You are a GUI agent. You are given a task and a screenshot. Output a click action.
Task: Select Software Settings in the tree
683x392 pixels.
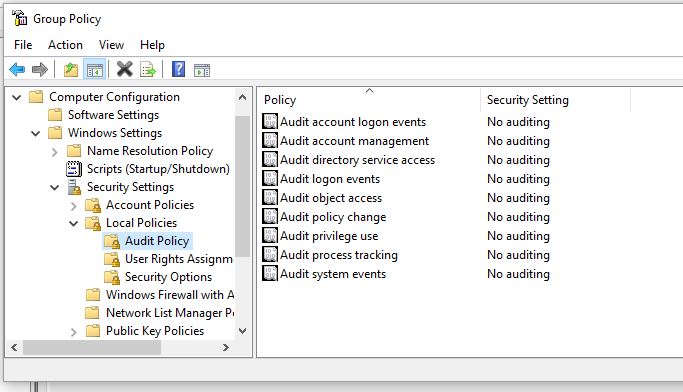tap(113, 115)
